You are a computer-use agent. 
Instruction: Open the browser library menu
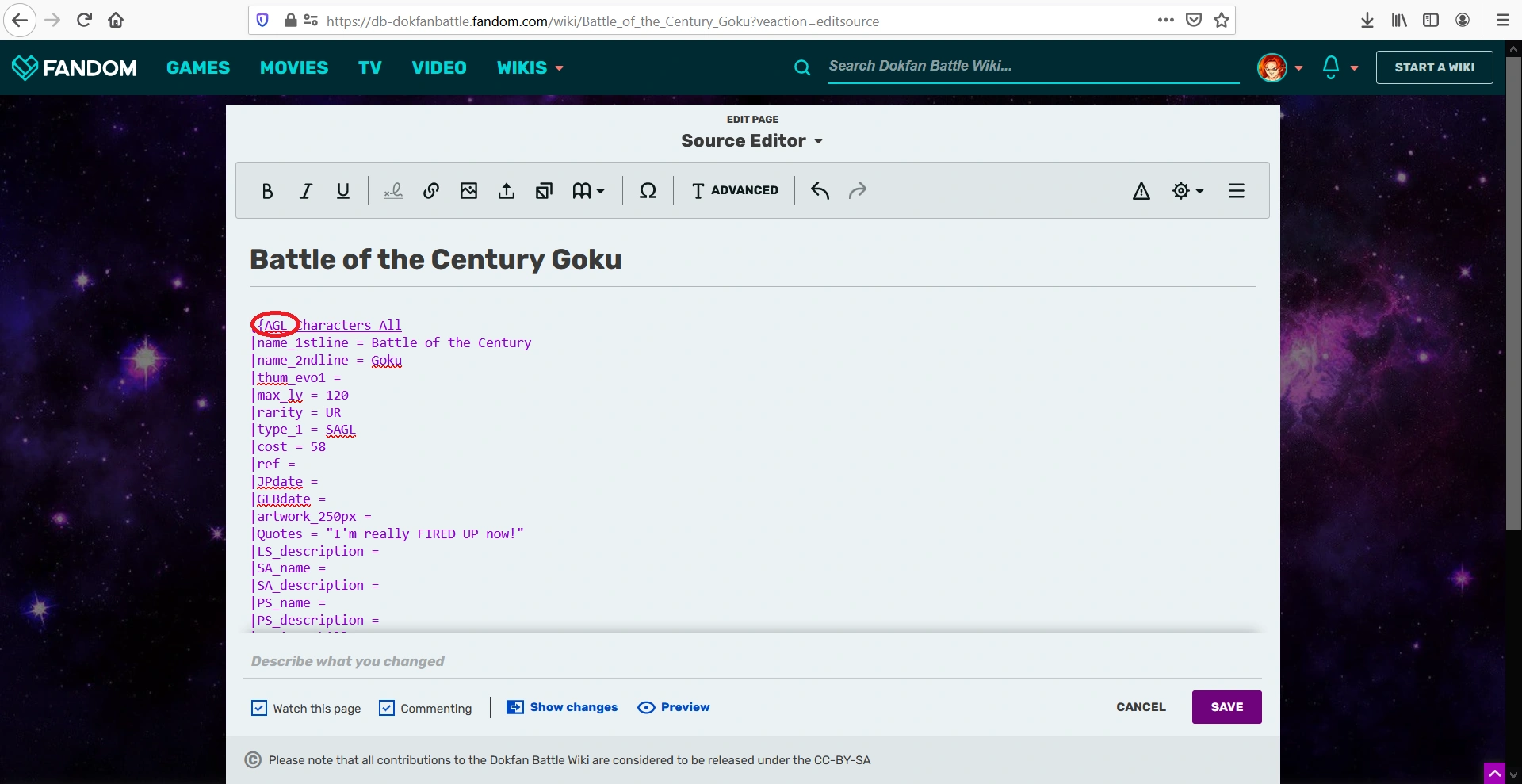click(x=1399, y=21)
